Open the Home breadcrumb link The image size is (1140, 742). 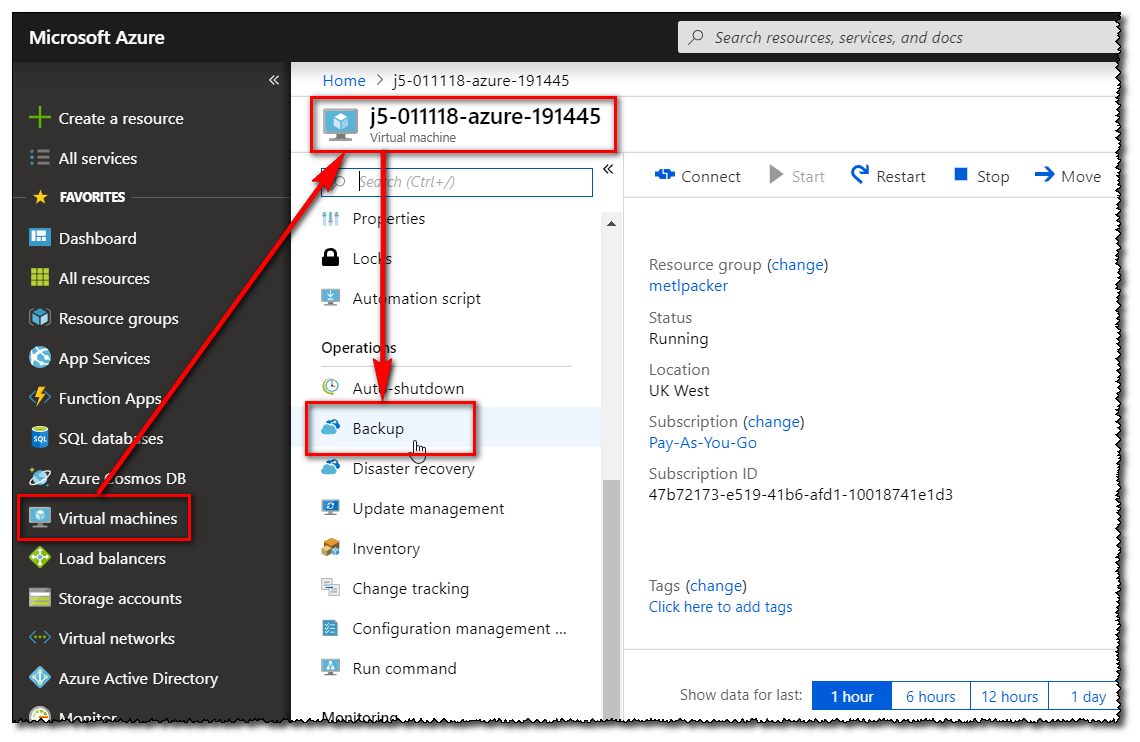[344, 81]
